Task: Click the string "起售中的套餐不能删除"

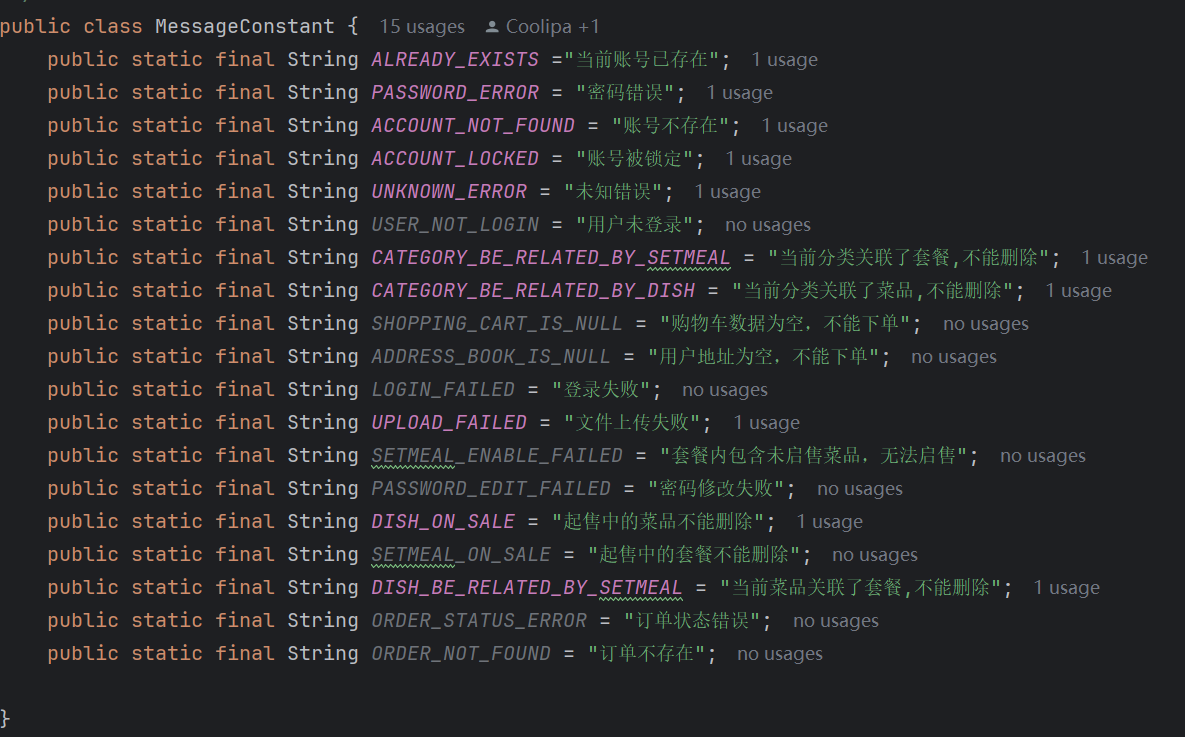Action: (694, 555)
